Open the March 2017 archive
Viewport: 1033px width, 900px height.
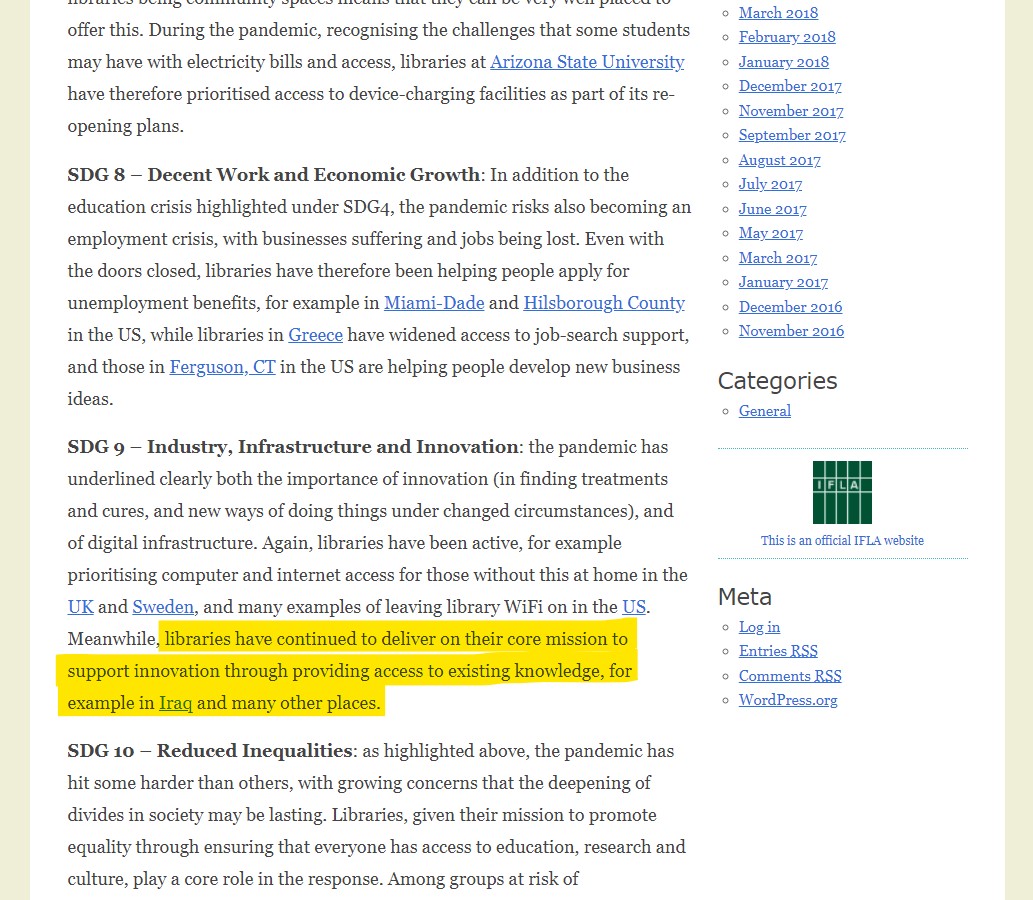pyautogui.click(x=778, y=258)
